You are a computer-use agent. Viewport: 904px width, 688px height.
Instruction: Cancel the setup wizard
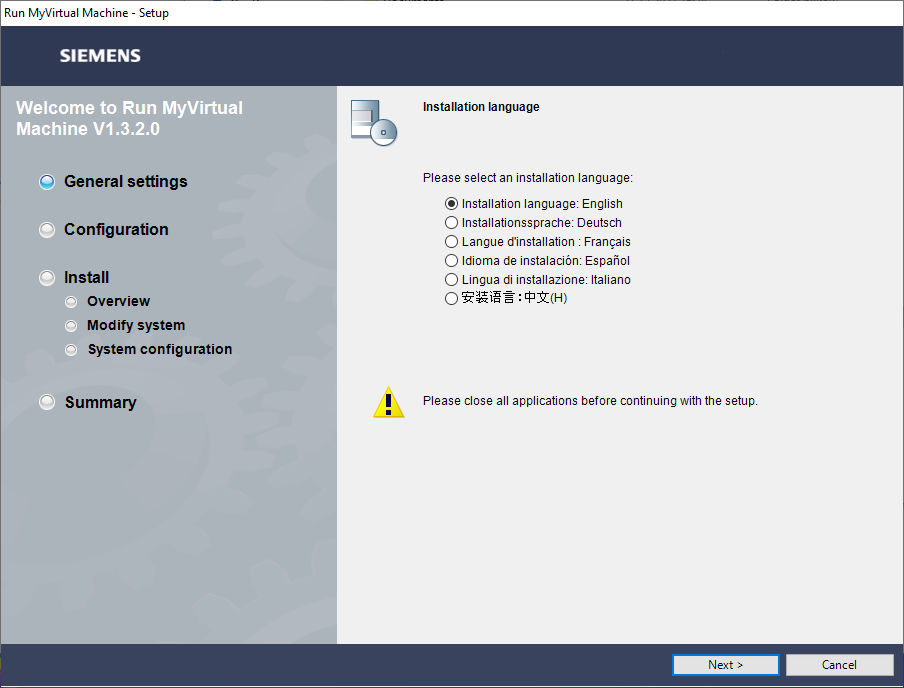[x=839, y=665]
